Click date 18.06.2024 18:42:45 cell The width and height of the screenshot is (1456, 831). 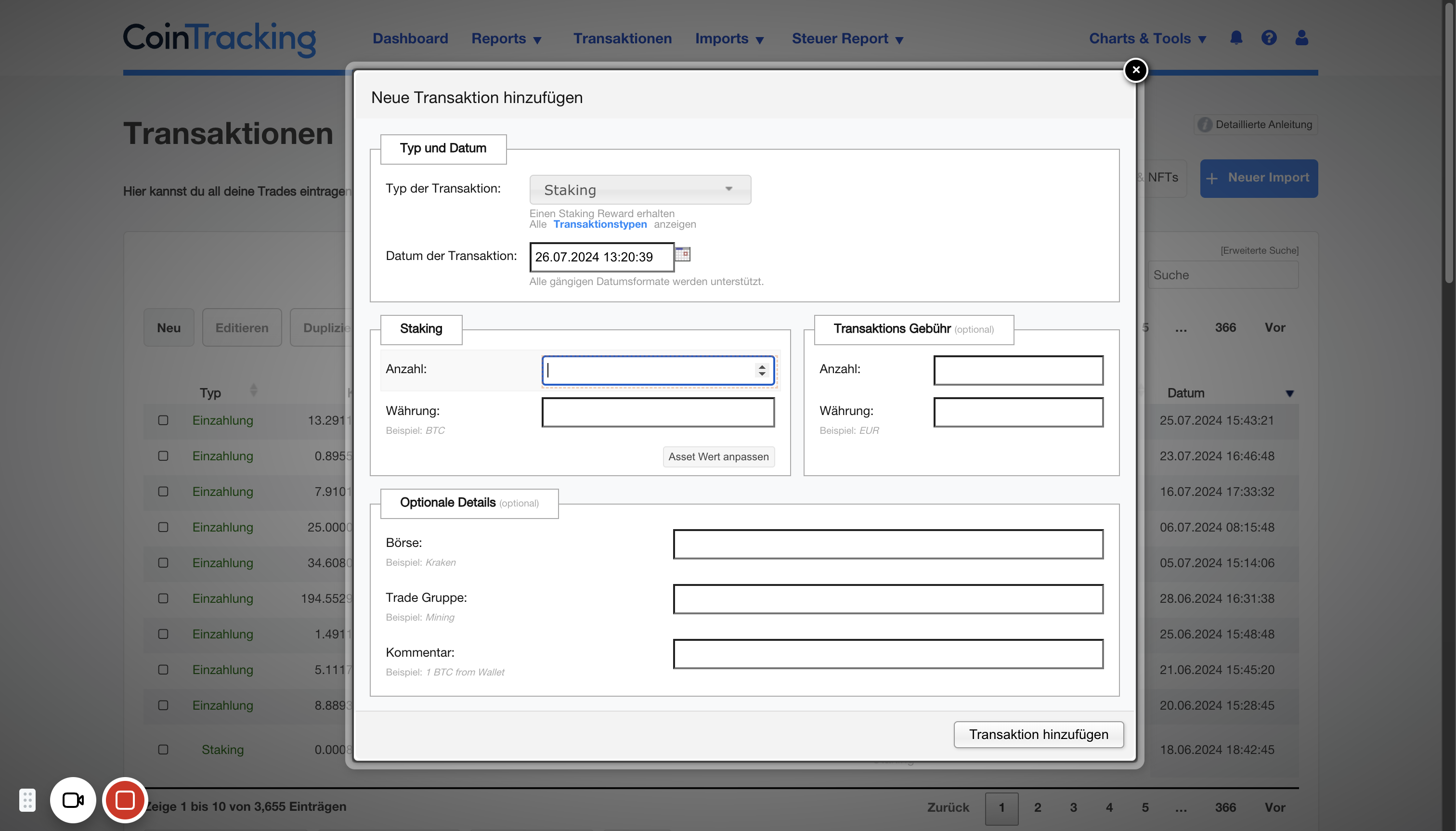1216,750
